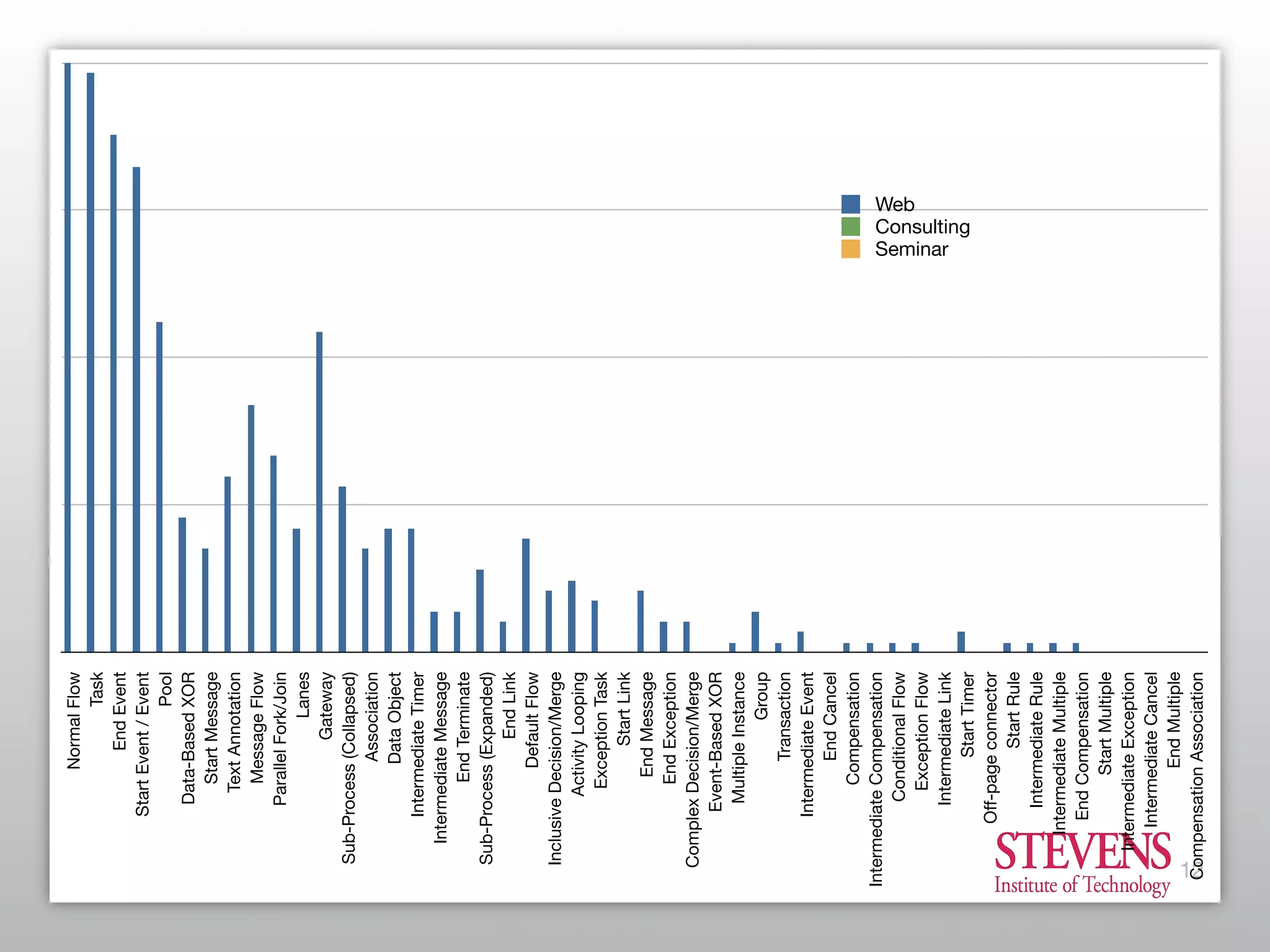Click the Task axis label

[x=96, y=689]
